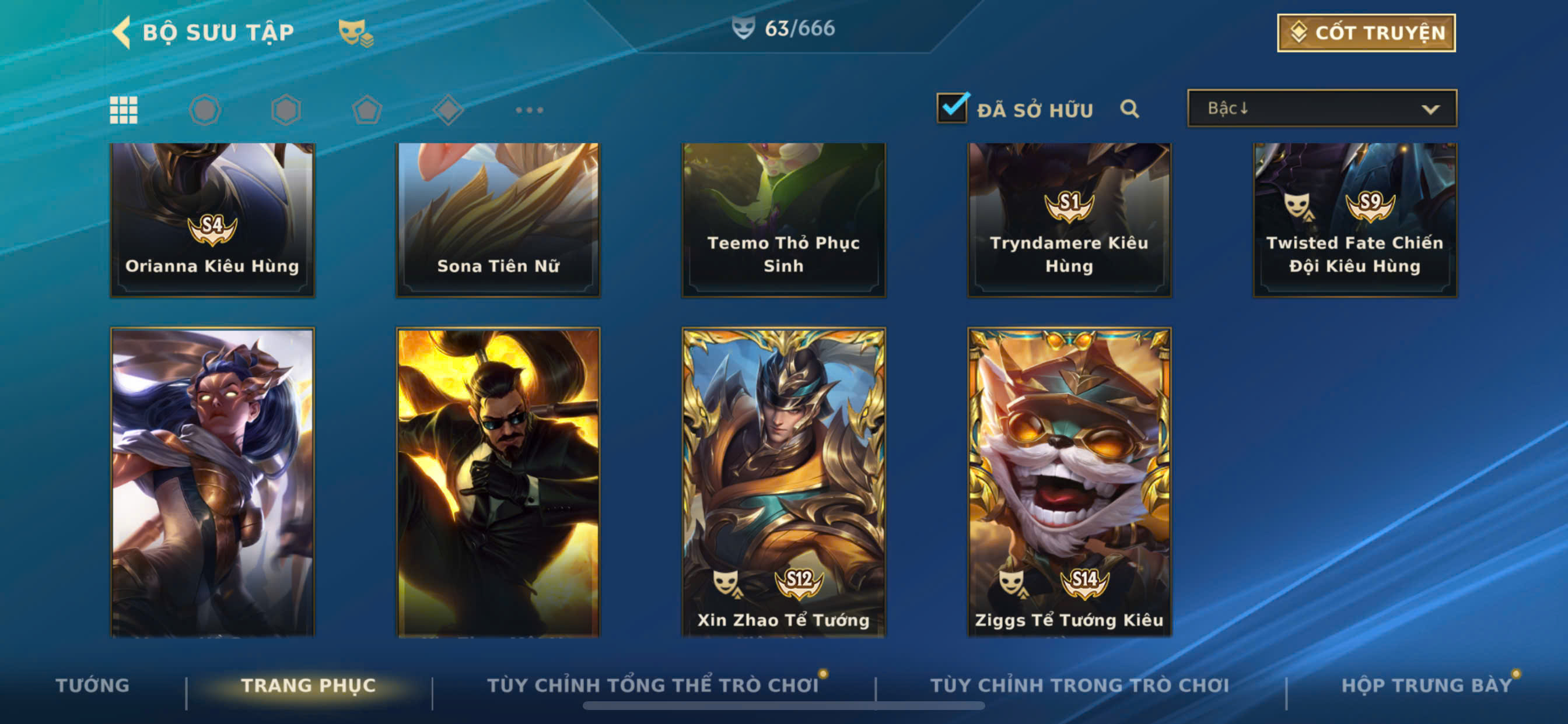Select the Xin Zhao Tể Tướng skin card

click(x=783, y=482)
